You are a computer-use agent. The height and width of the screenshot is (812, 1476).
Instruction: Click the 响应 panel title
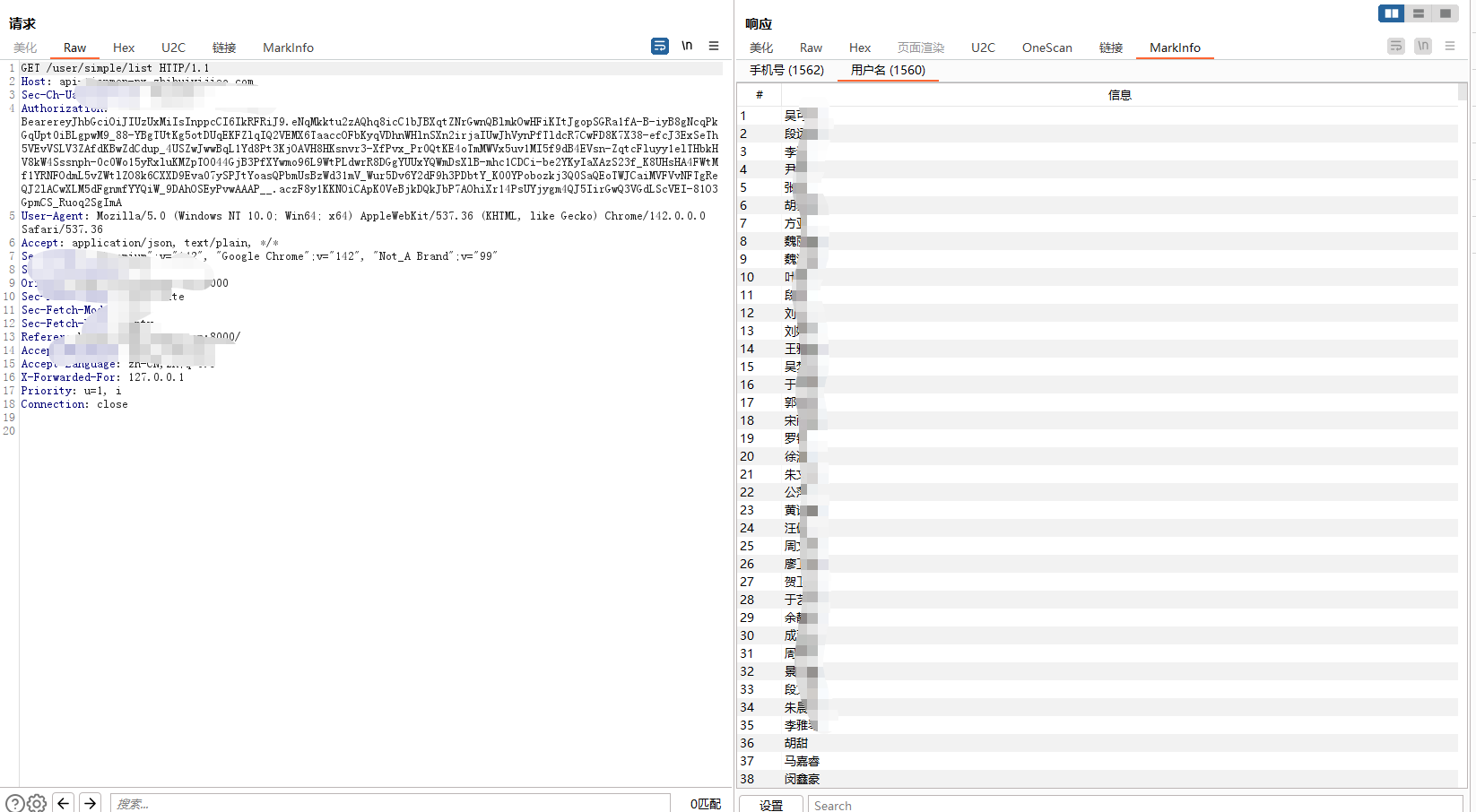[759, 23]
